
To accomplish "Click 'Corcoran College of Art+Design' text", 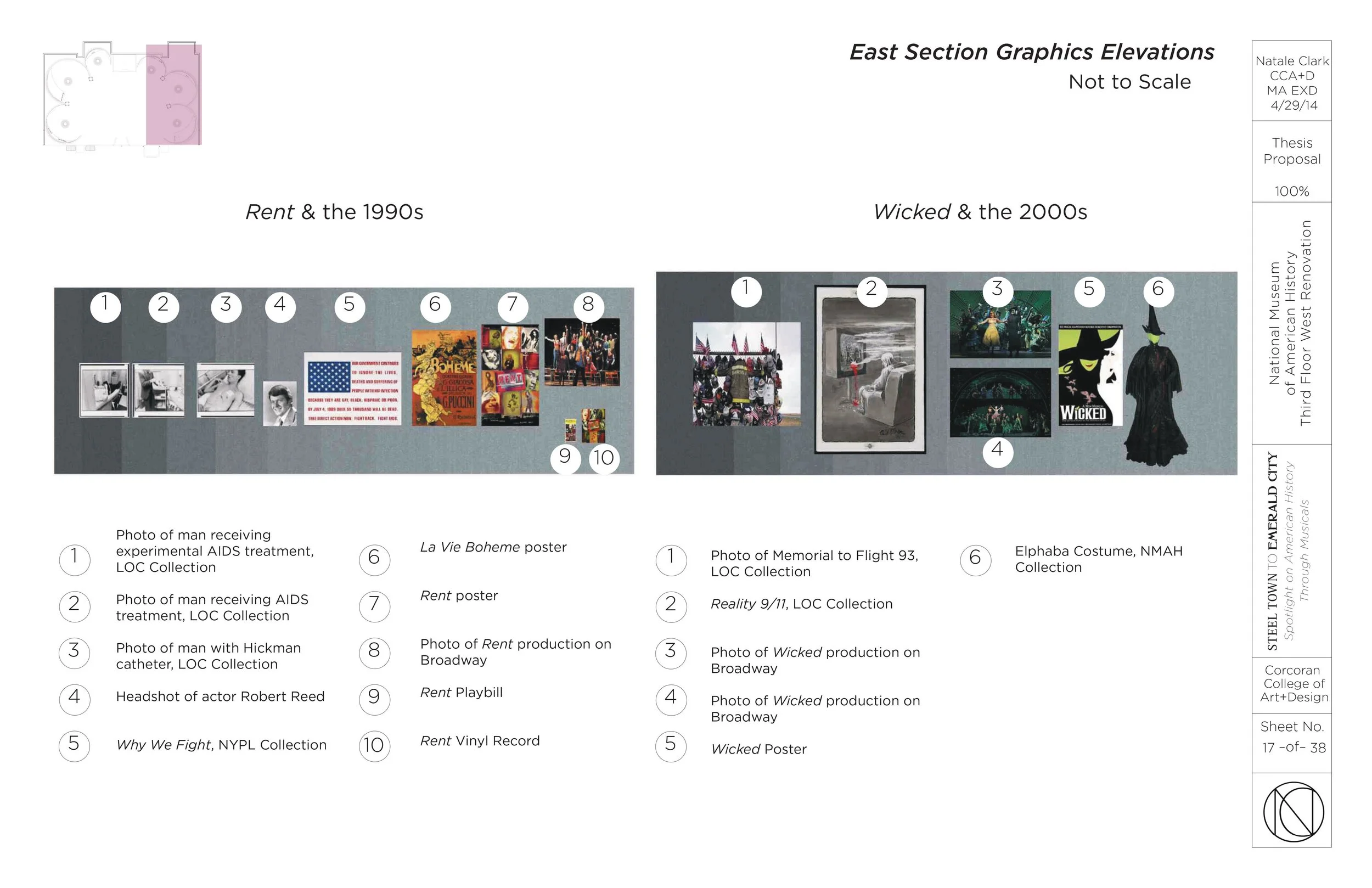I will click(x=1294, y=684).
